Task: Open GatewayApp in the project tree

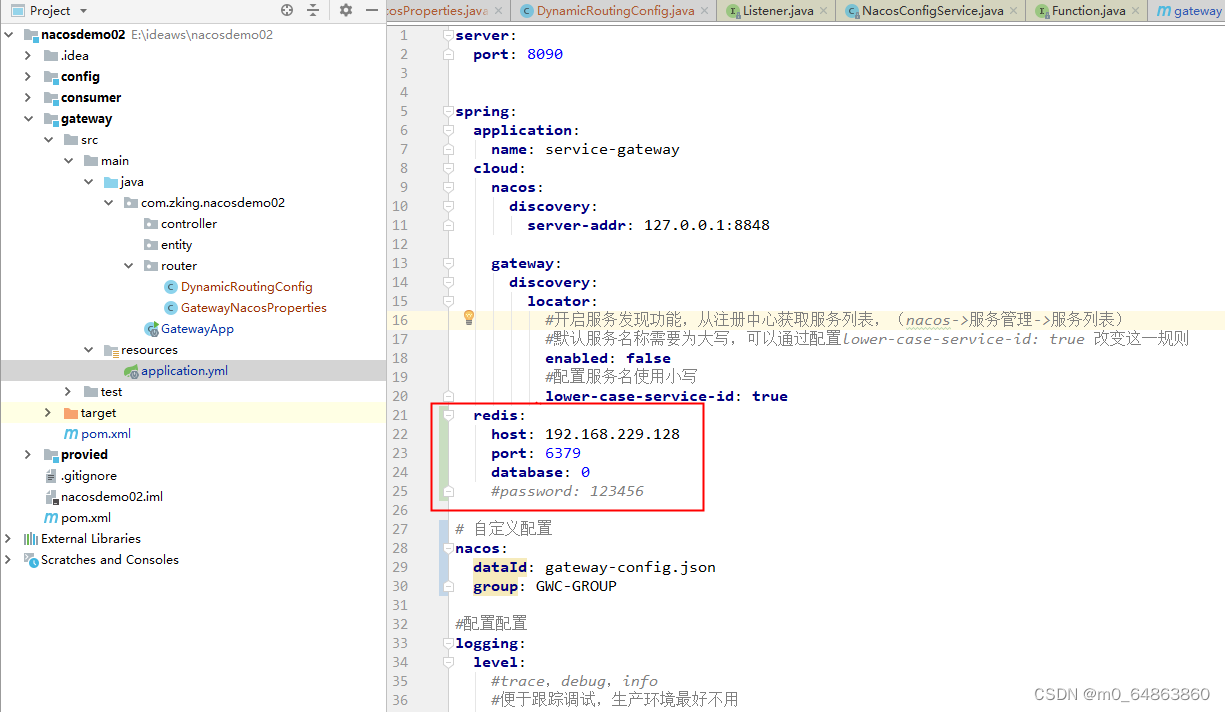Action: click(197, 329)
